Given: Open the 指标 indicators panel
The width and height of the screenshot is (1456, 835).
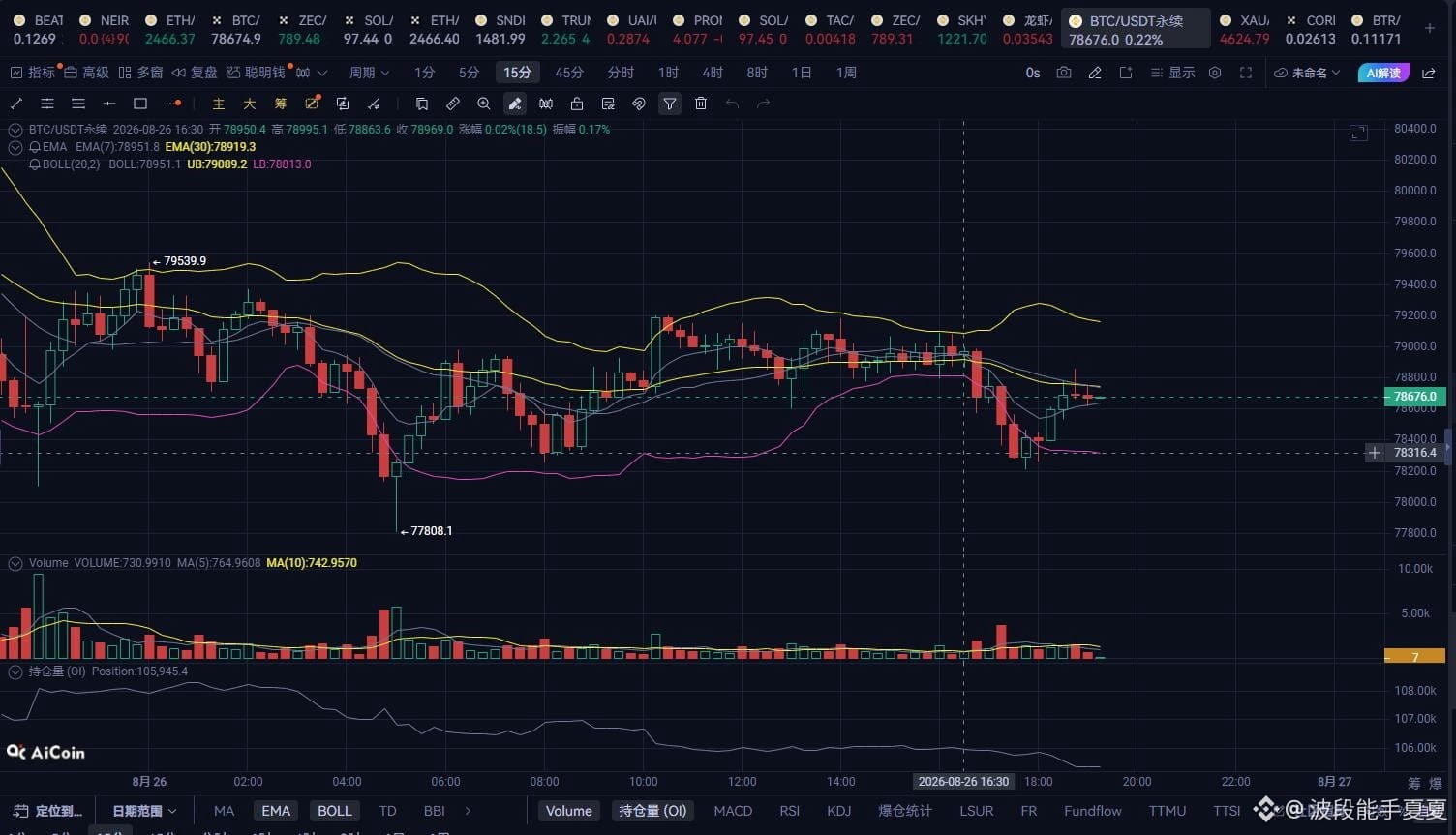Looking at the screenshot, I should pos(32,73).
